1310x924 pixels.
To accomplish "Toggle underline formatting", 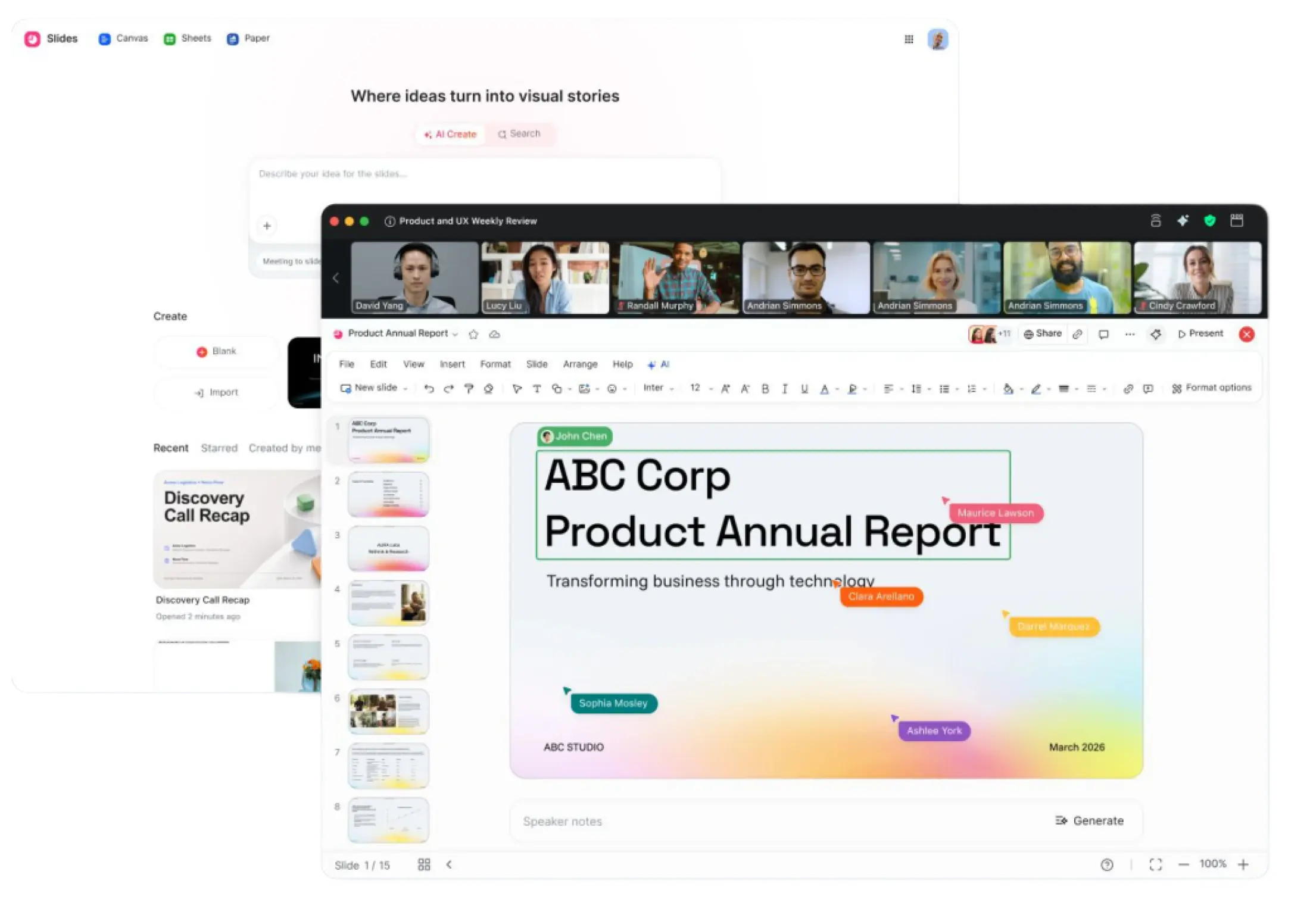I will (804, 389).
